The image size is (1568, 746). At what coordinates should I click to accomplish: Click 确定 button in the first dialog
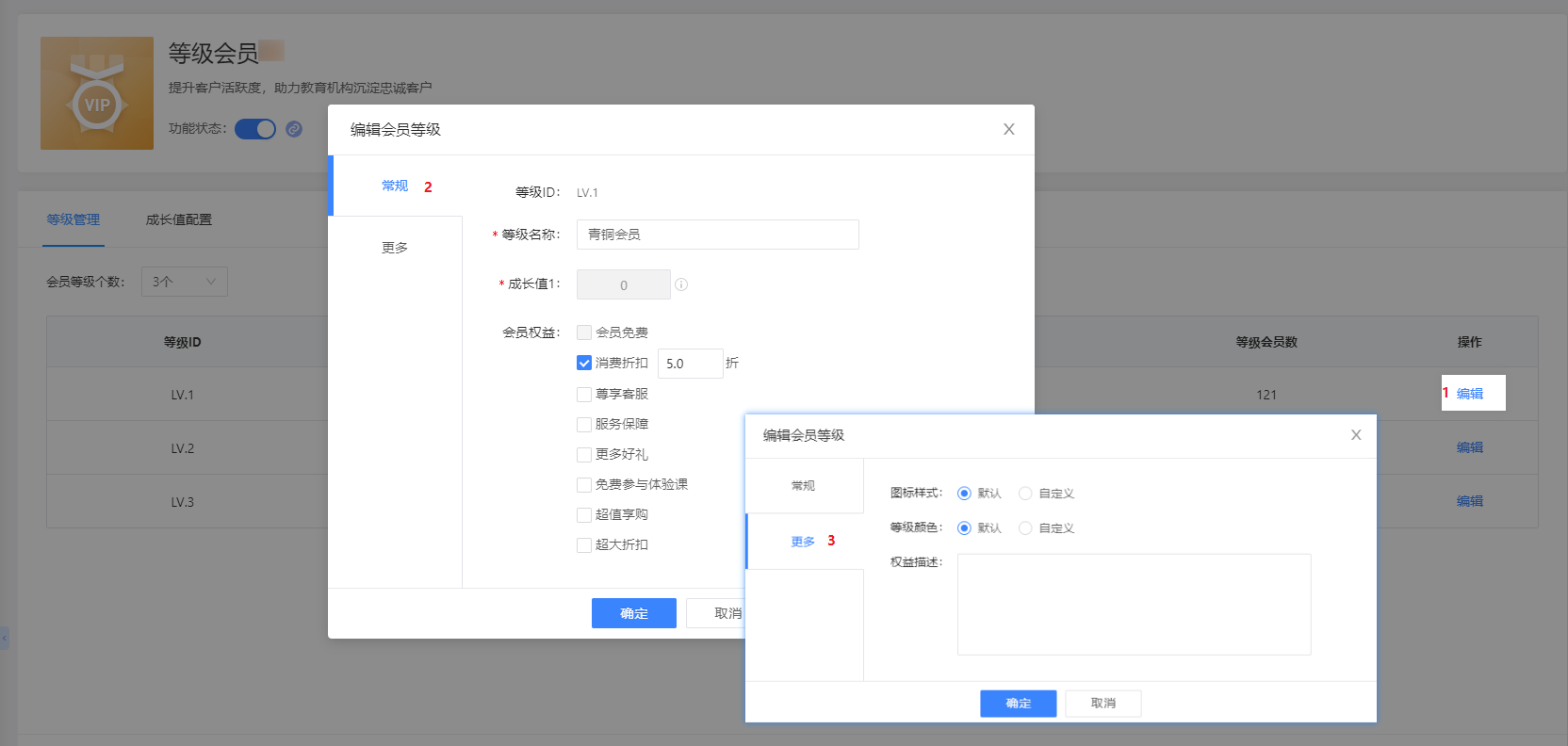[633, 613]
